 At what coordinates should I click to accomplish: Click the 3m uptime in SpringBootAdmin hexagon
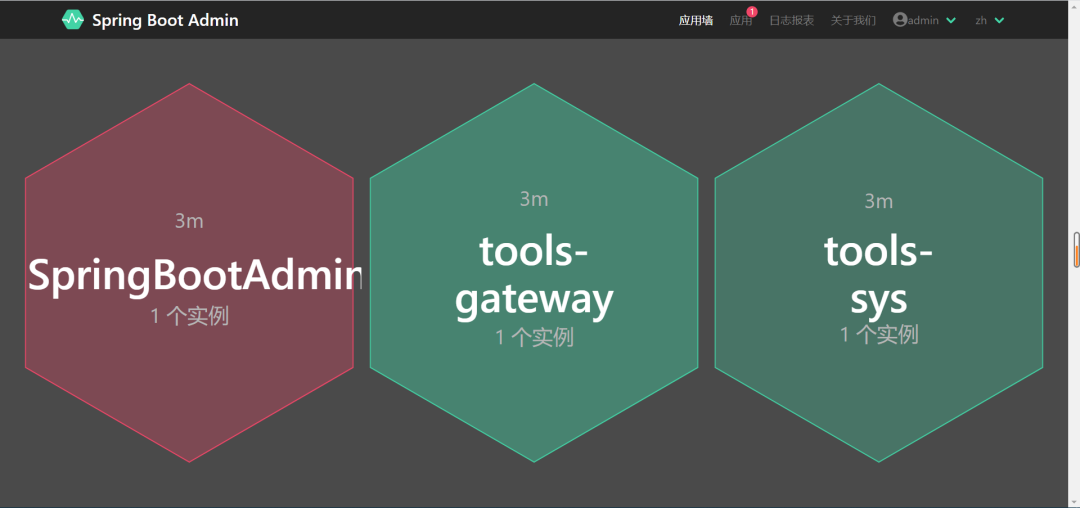(189, 221)
